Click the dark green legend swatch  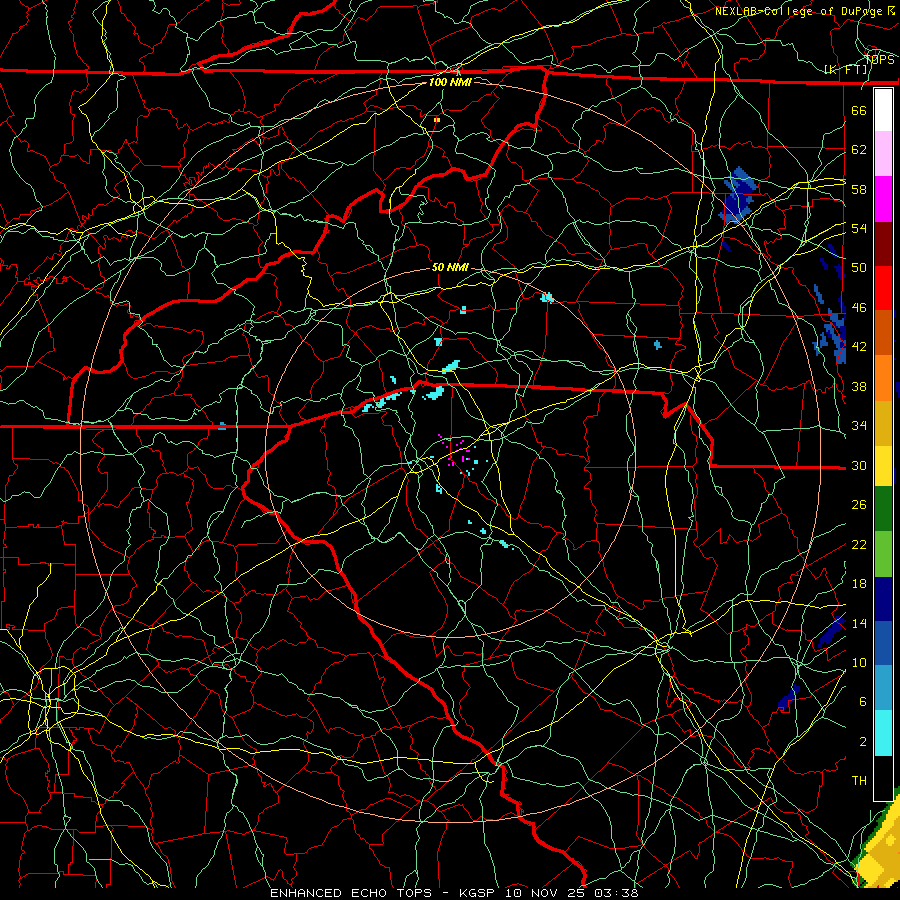883,509
